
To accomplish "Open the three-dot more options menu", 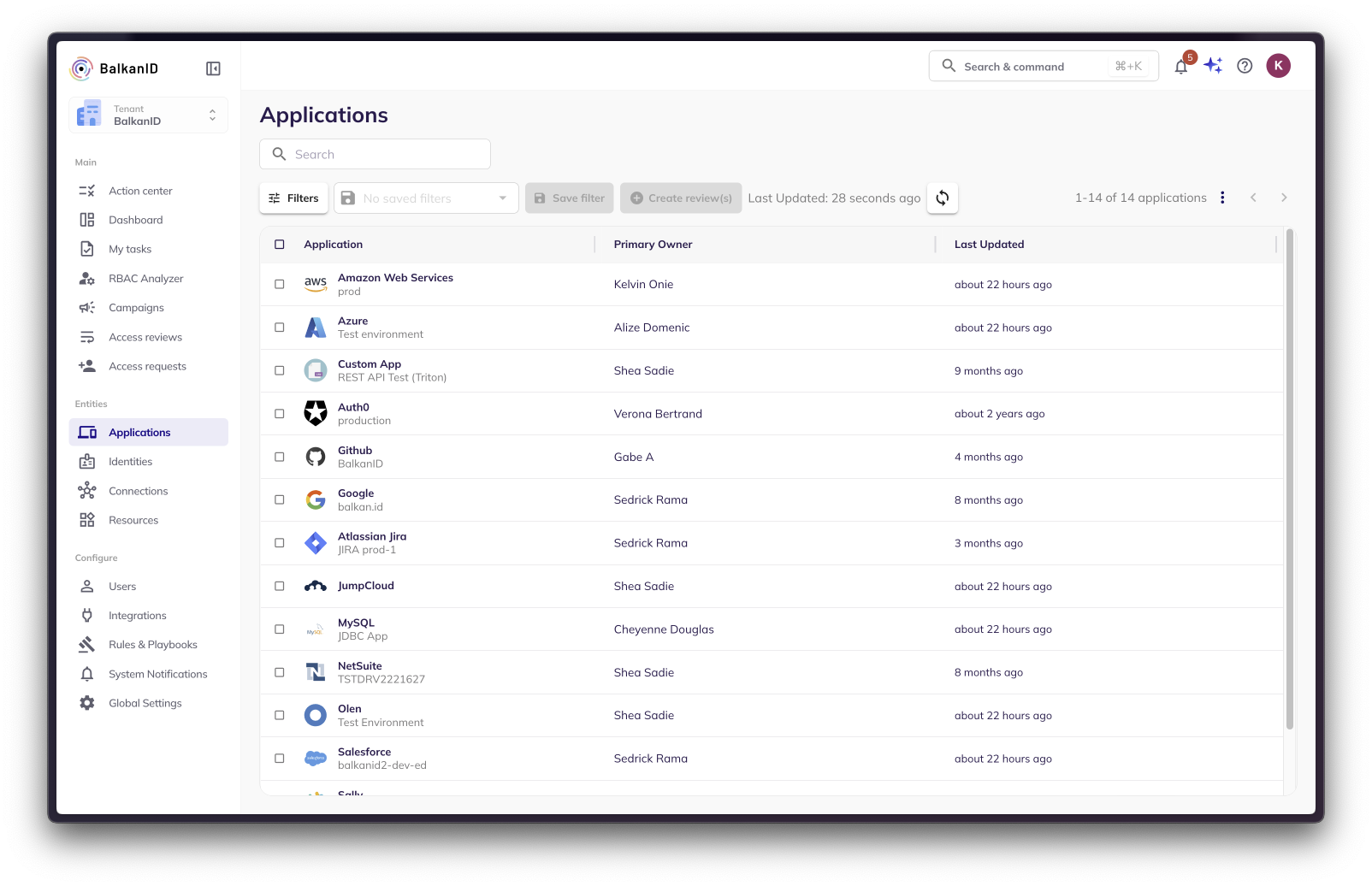I will point(1222,198).
